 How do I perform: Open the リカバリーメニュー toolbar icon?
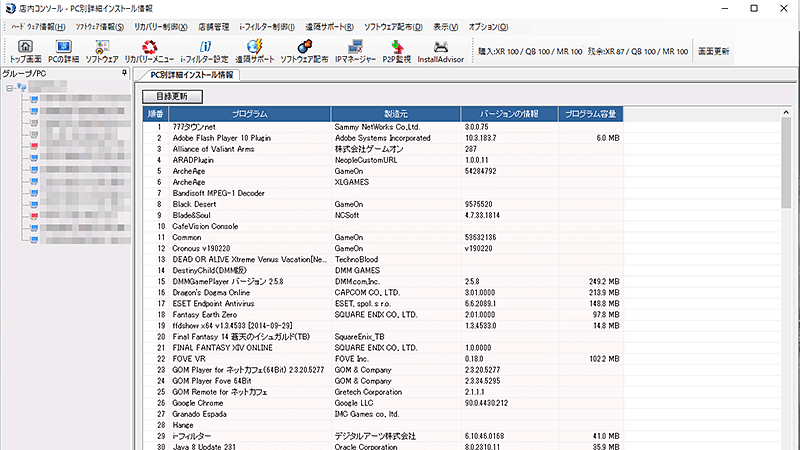tap(149, 52)
